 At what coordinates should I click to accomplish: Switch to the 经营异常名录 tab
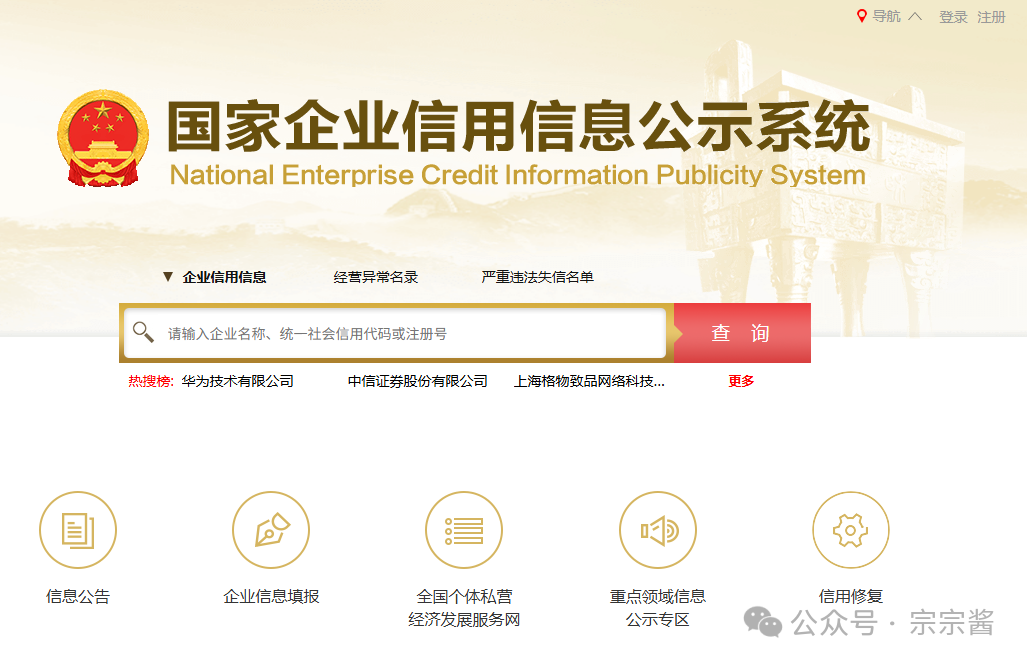click(x=374, y=277)
